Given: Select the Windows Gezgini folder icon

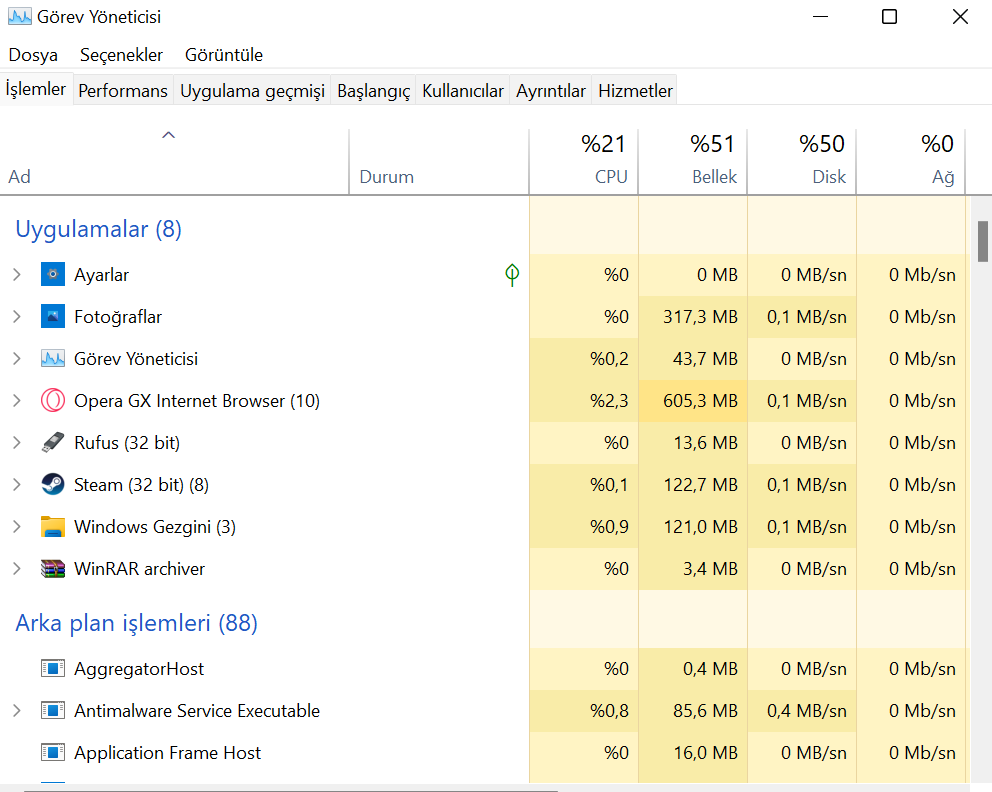Looking at the screenshot, I should [52, 527].
